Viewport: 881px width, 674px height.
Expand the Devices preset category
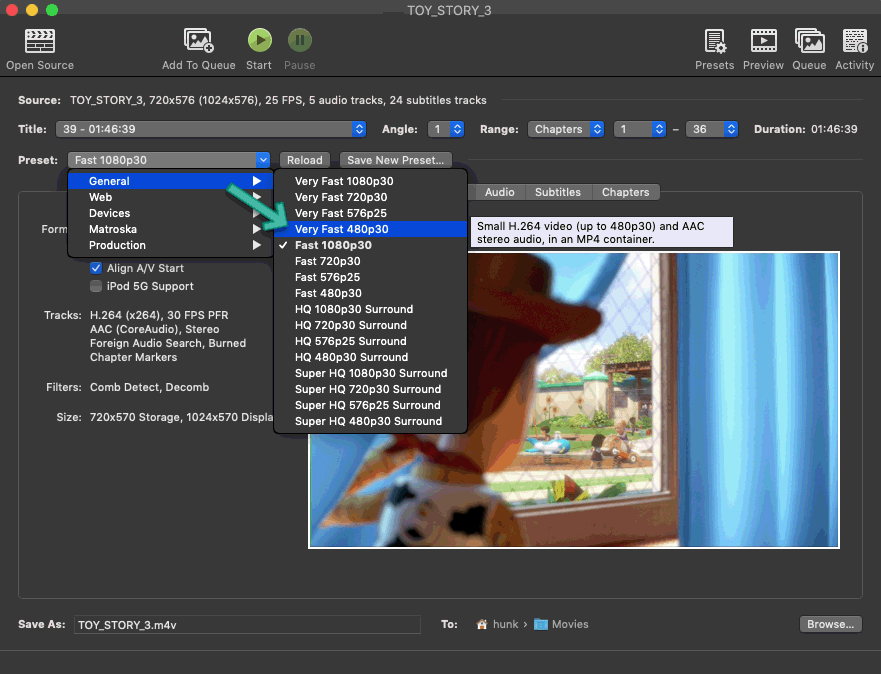[x=171, y=213]
